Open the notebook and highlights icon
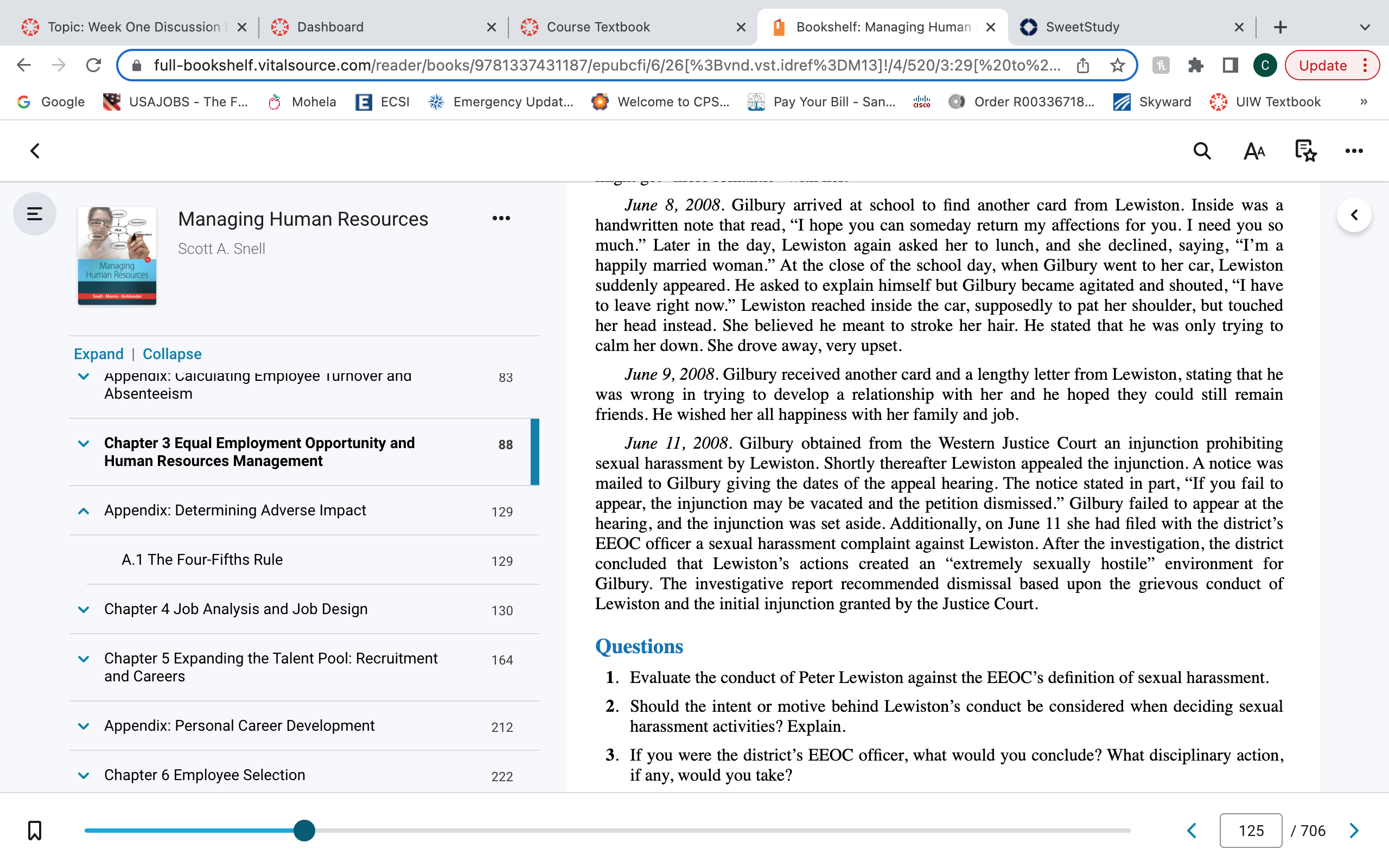1389x868 pixels. point(1305,151)
